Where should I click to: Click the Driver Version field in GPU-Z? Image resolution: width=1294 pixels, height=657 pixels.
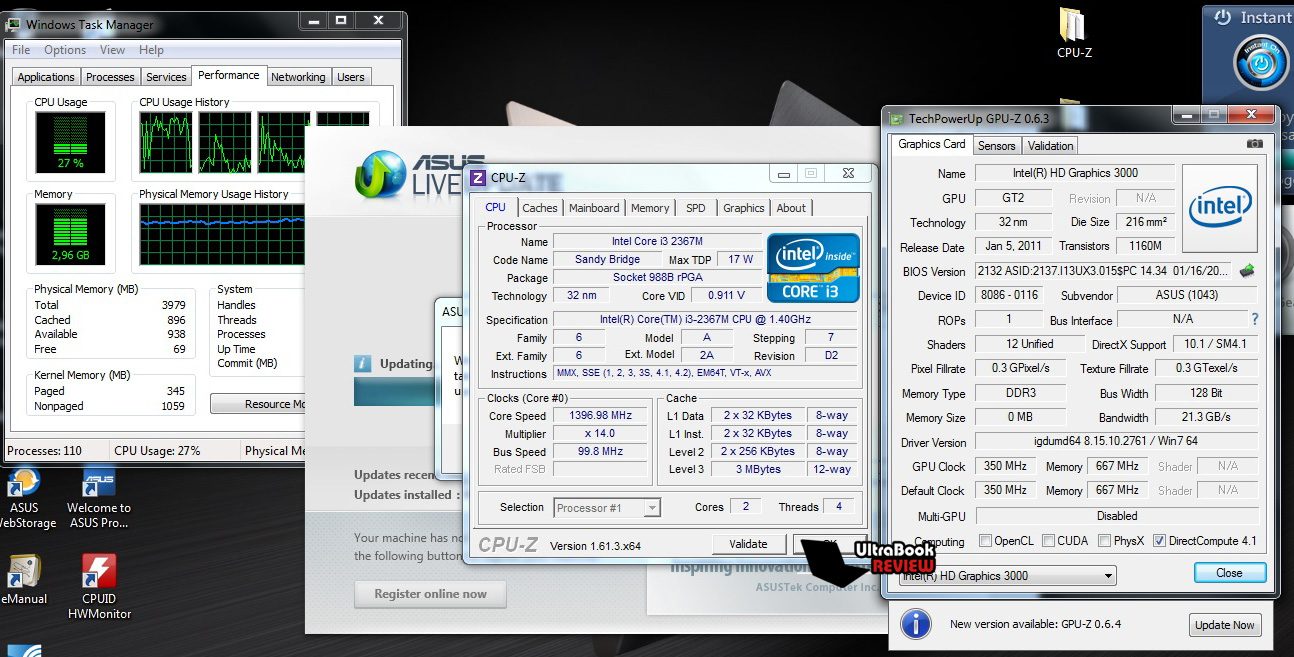1118,442
